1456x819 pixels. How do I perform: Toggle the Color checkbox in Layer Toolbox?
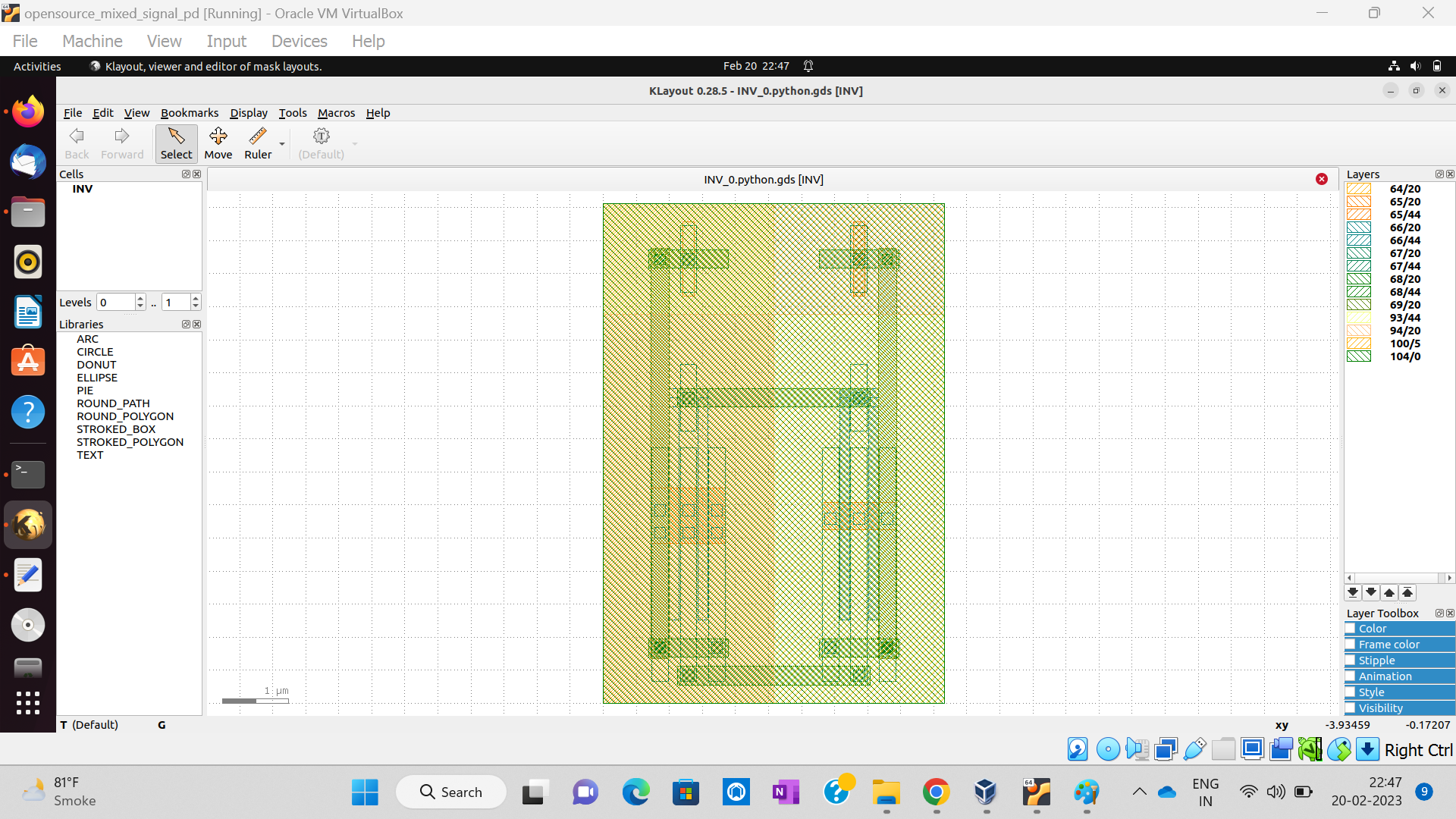[1351, 629]
